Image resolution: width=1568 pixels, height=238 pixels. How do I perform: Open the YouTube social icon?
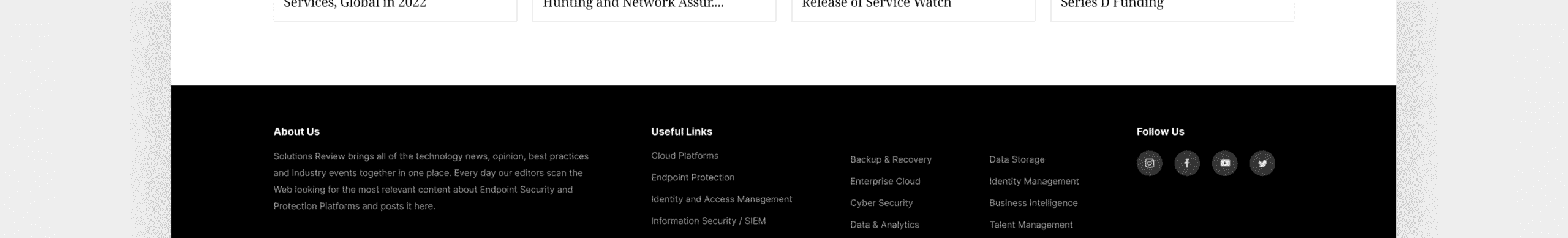[x=1224, y=163]
